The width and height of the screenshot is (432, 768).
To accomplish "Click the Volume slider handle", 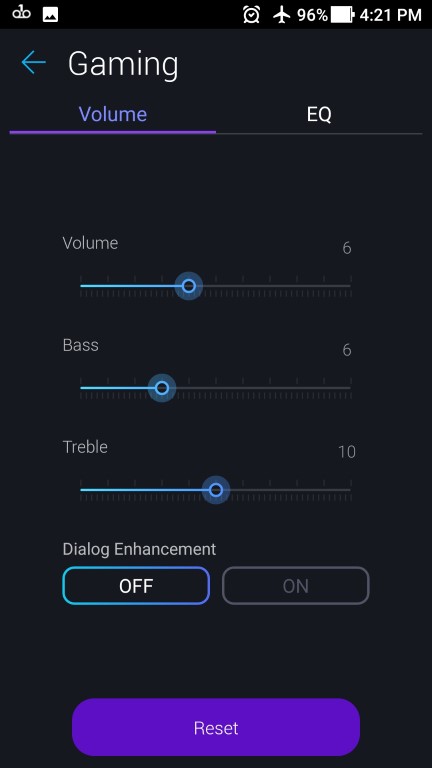I will 189,286.
